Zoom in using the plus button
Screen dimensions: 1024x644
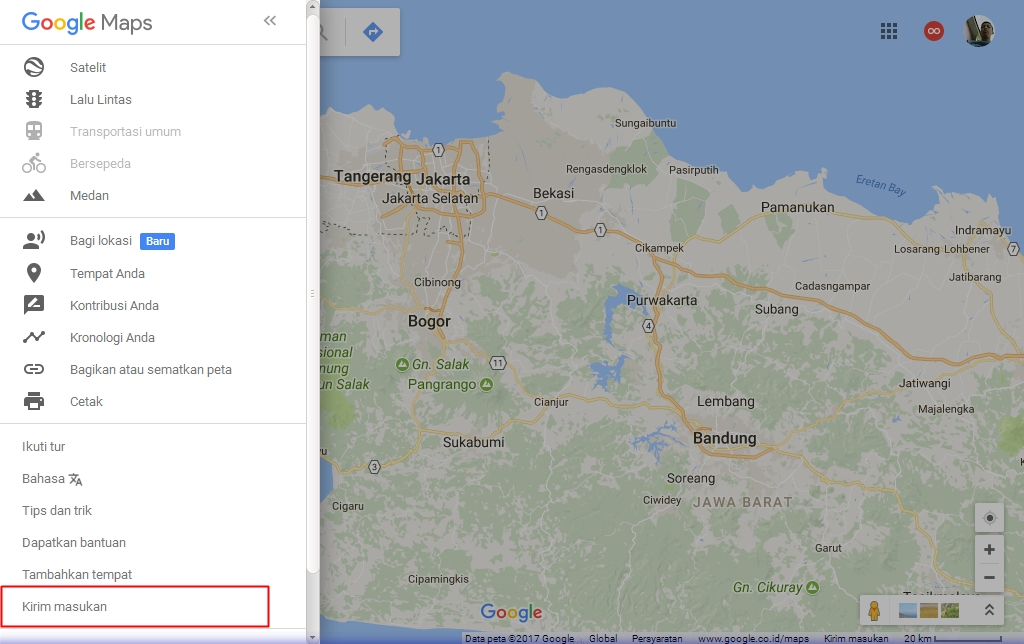pos(988,549)
